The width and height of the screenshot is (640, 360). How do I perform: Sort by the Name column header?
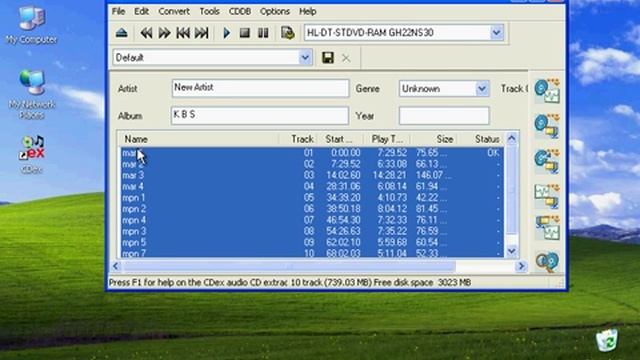(x=200, y=139)
